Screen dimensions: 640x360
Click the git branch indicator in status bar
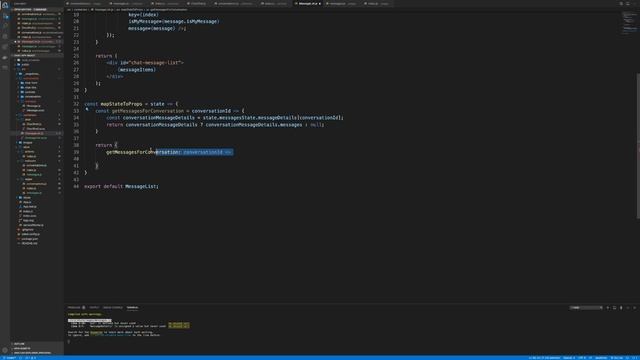(x=10, y=358)
